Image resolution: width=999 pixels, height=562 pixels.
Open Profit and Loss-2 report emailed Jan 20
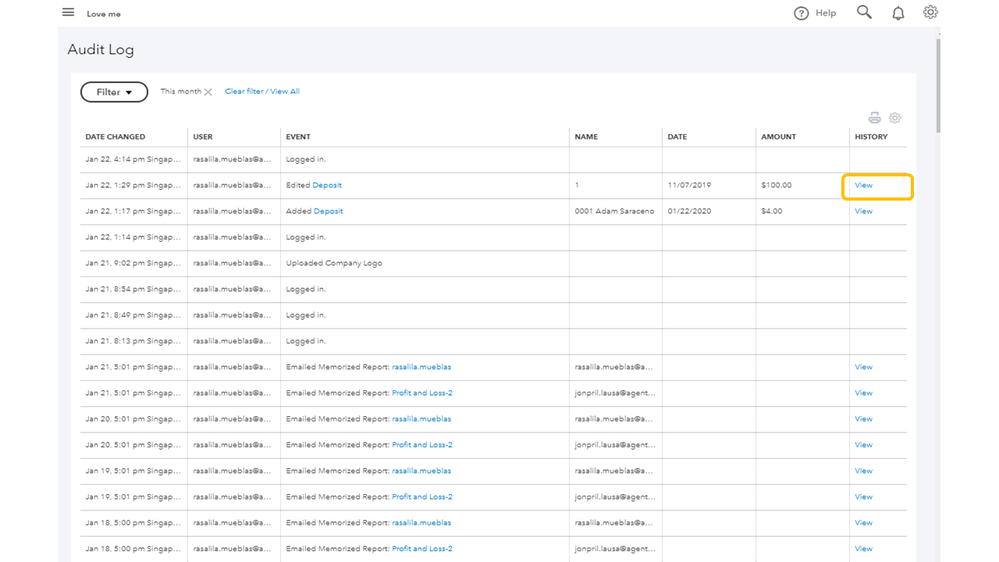pos(422,445)
